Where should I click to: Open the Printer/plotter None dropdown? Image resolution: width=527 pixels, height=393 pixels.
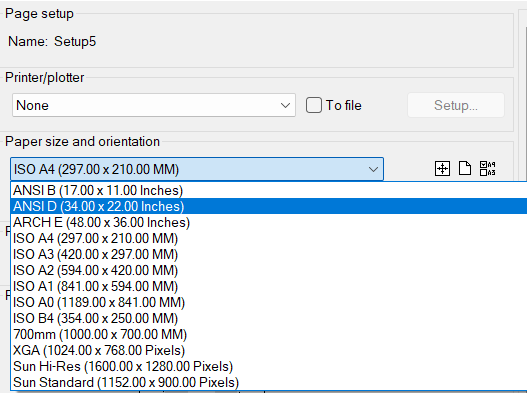coord(154,105)
